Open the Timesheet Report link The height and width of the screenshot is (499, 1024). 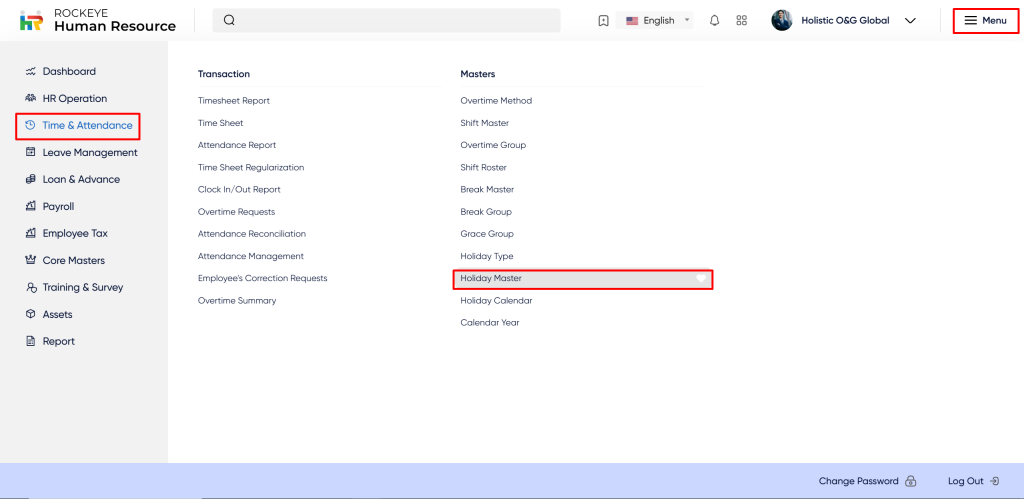click(x=234, y=100)
